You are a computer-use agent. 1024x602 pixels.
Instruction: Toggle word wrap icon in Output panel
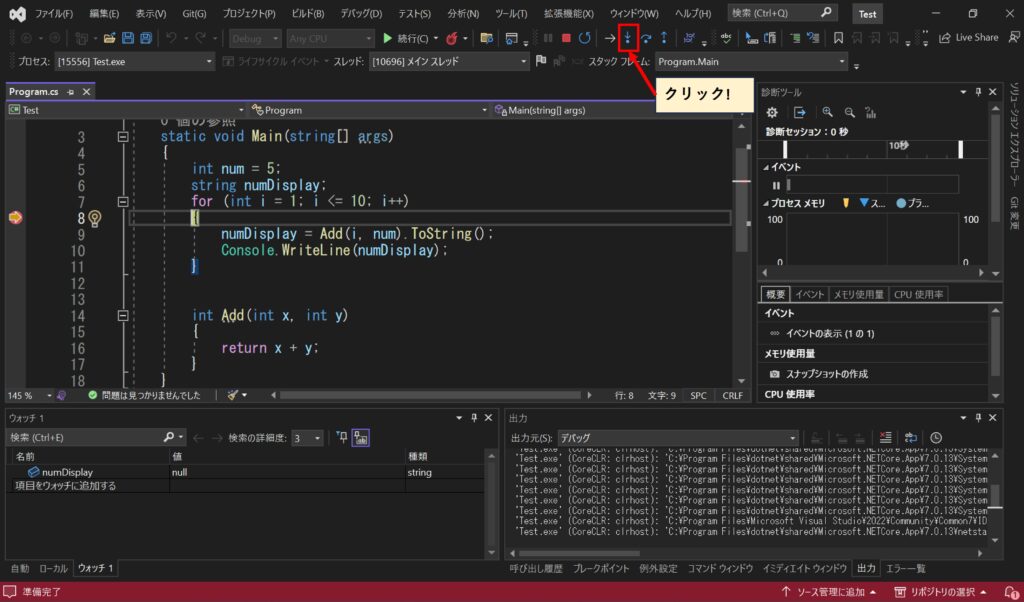click(911, 437)
